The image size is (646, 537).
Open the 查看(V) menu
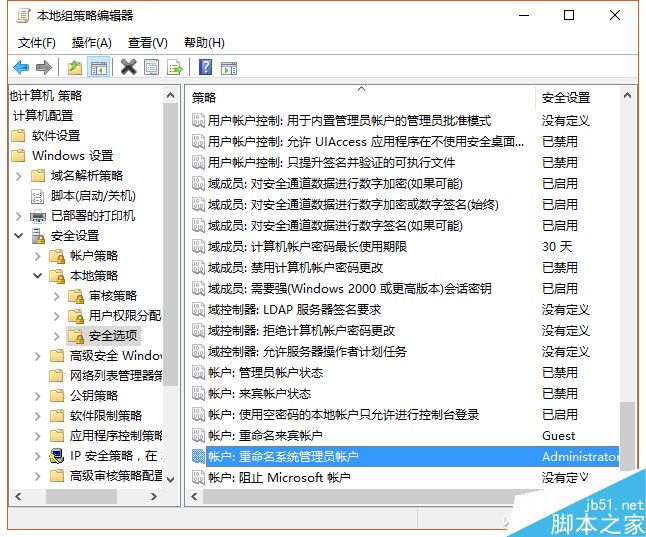coord(148,43)
